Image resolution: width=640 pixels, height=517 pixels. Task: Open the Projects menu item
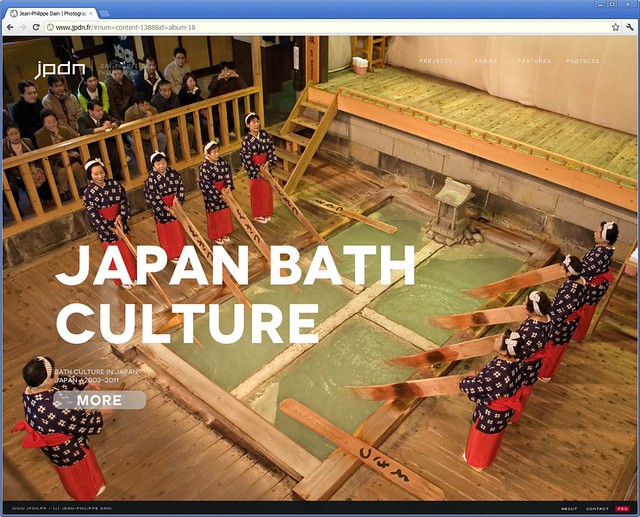pyautogui.click(x=436, y=61)
